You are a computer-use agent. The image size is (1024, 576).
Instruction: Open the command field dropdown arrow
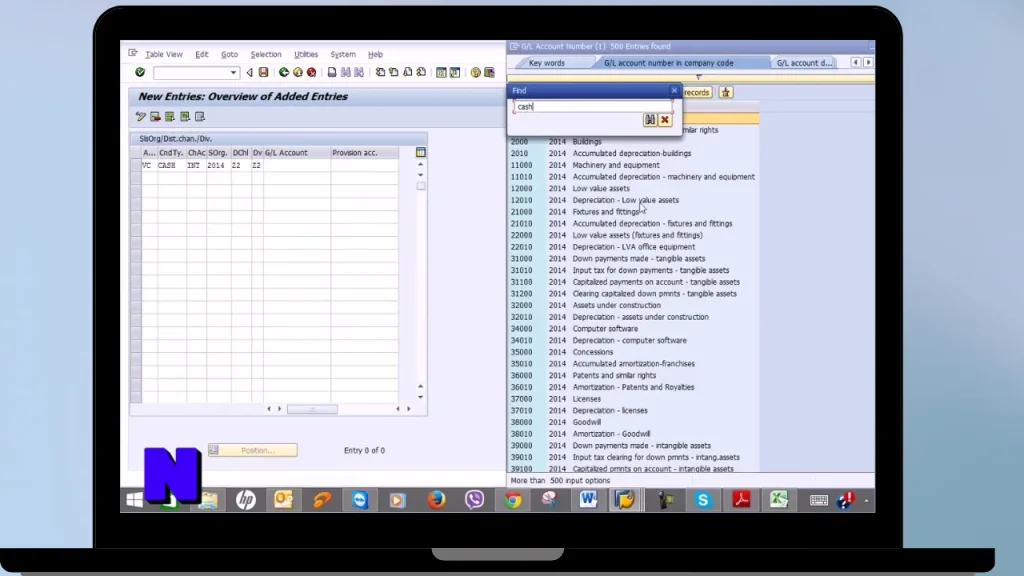233,72
